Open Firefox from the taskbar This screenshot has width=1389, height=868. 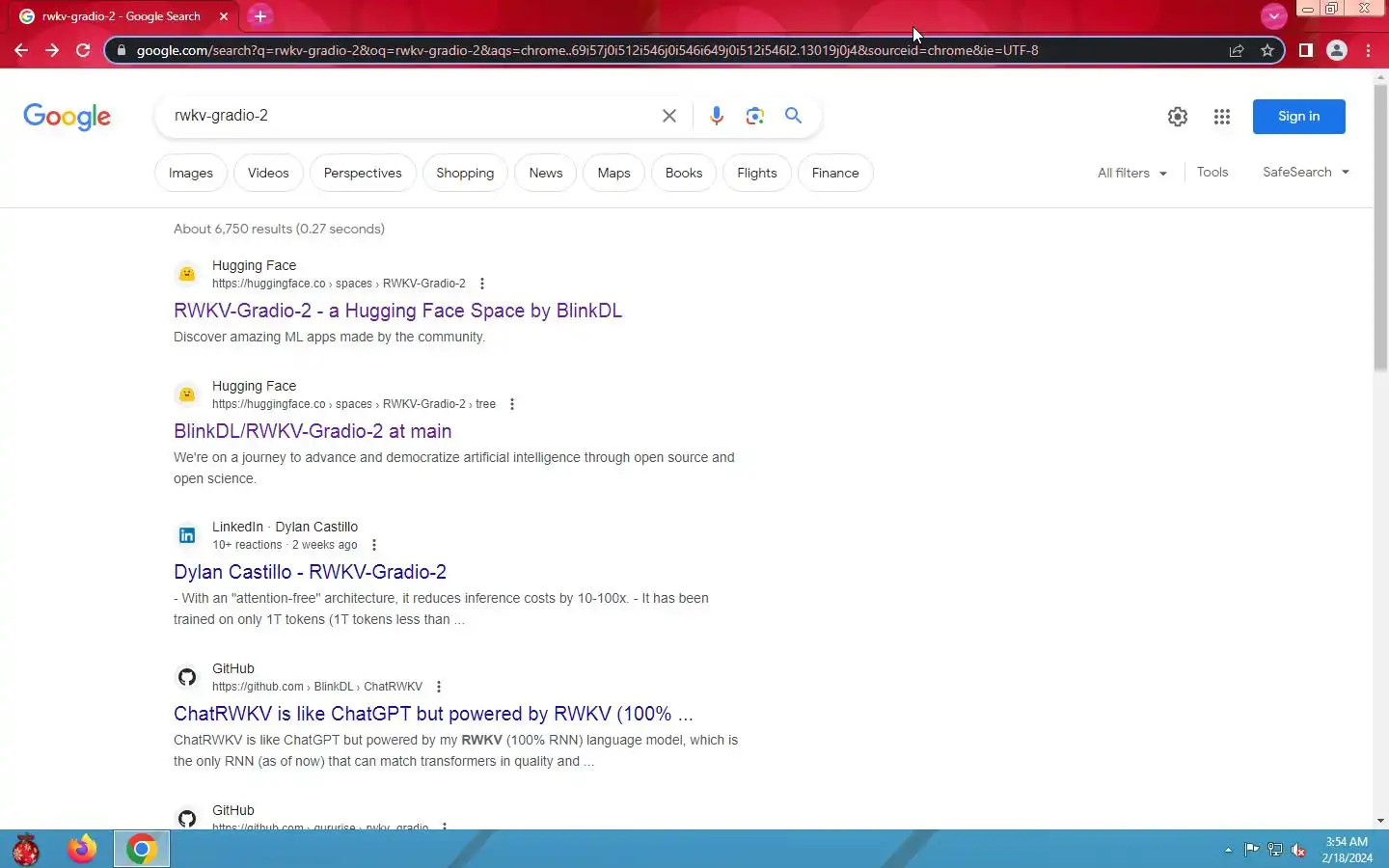82,849
